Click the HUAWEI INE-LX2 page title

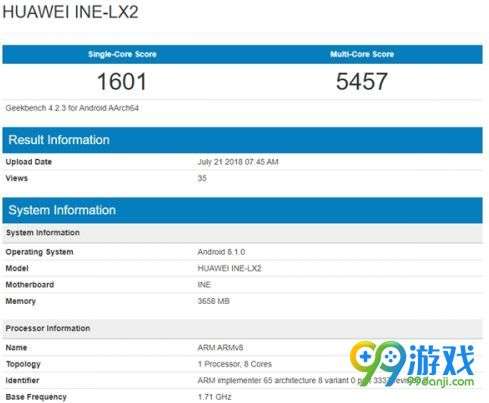click(70, 12)
